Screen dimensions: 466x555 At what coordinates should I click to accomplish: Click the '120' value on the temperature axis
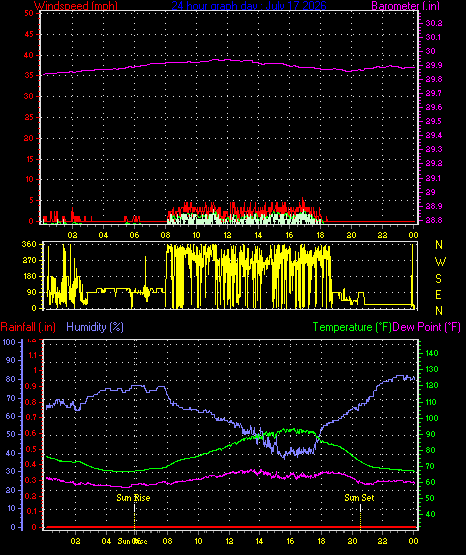pos(431,385)
